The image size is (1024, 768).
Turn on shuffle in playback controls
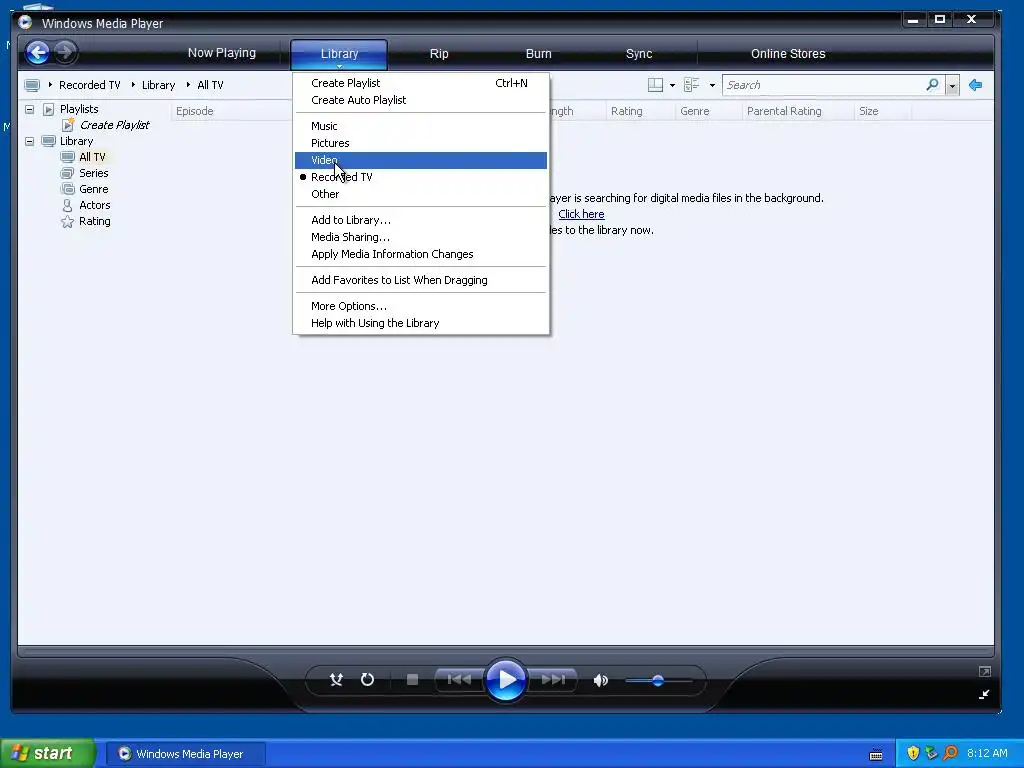(336, 680)
